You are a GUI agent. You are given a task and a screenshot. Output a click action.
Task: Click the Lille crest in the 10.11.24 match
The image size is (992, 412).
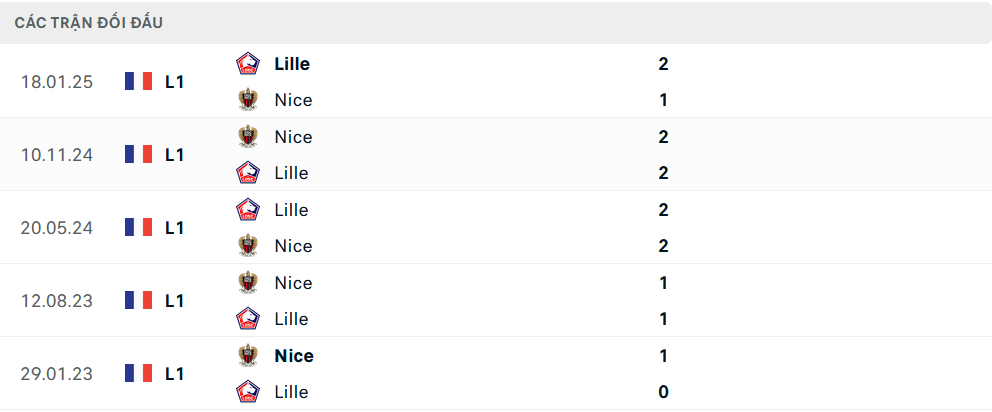[x=247, y=173]
